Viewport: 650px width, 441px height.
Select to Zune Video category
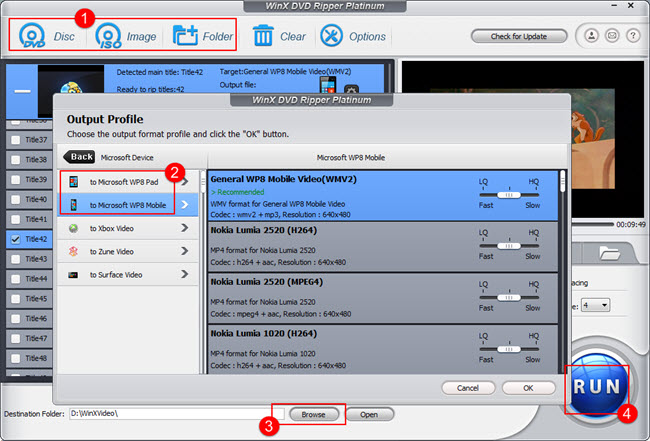point(128,251)
